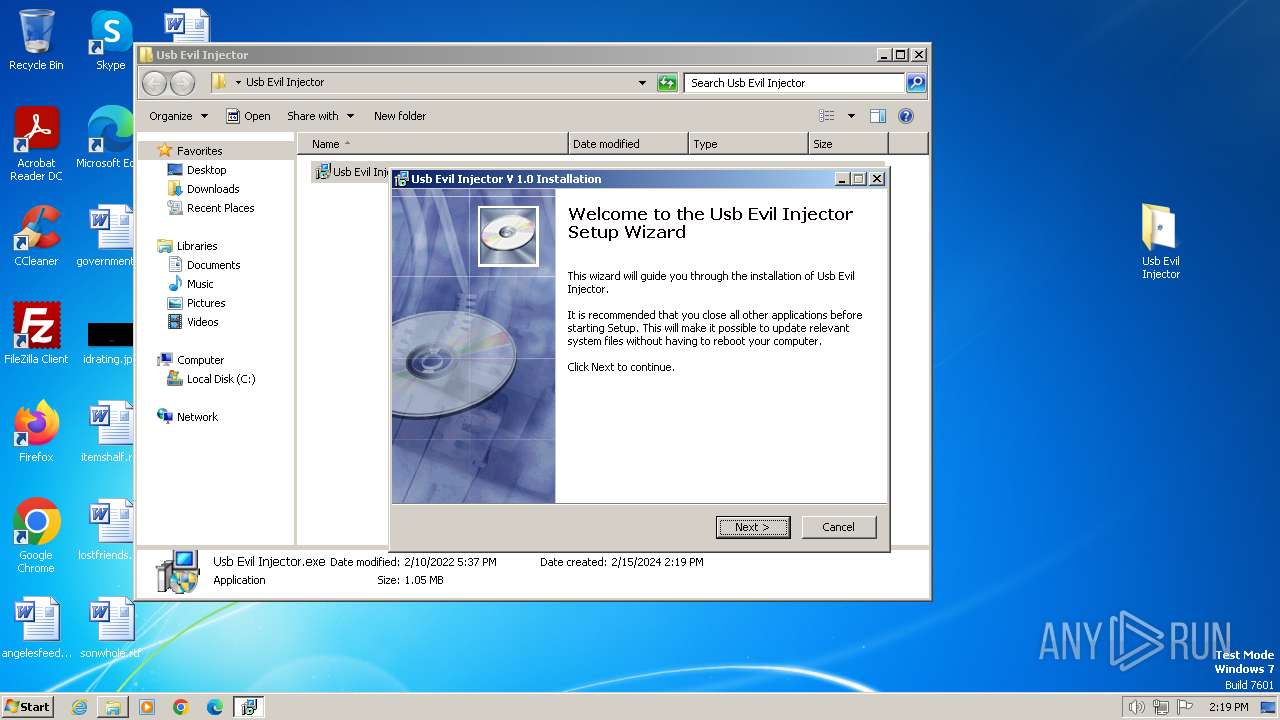Open Recycle Bin on the desktop
This screenshot has height=720, width=1280.
click(36, 40)
